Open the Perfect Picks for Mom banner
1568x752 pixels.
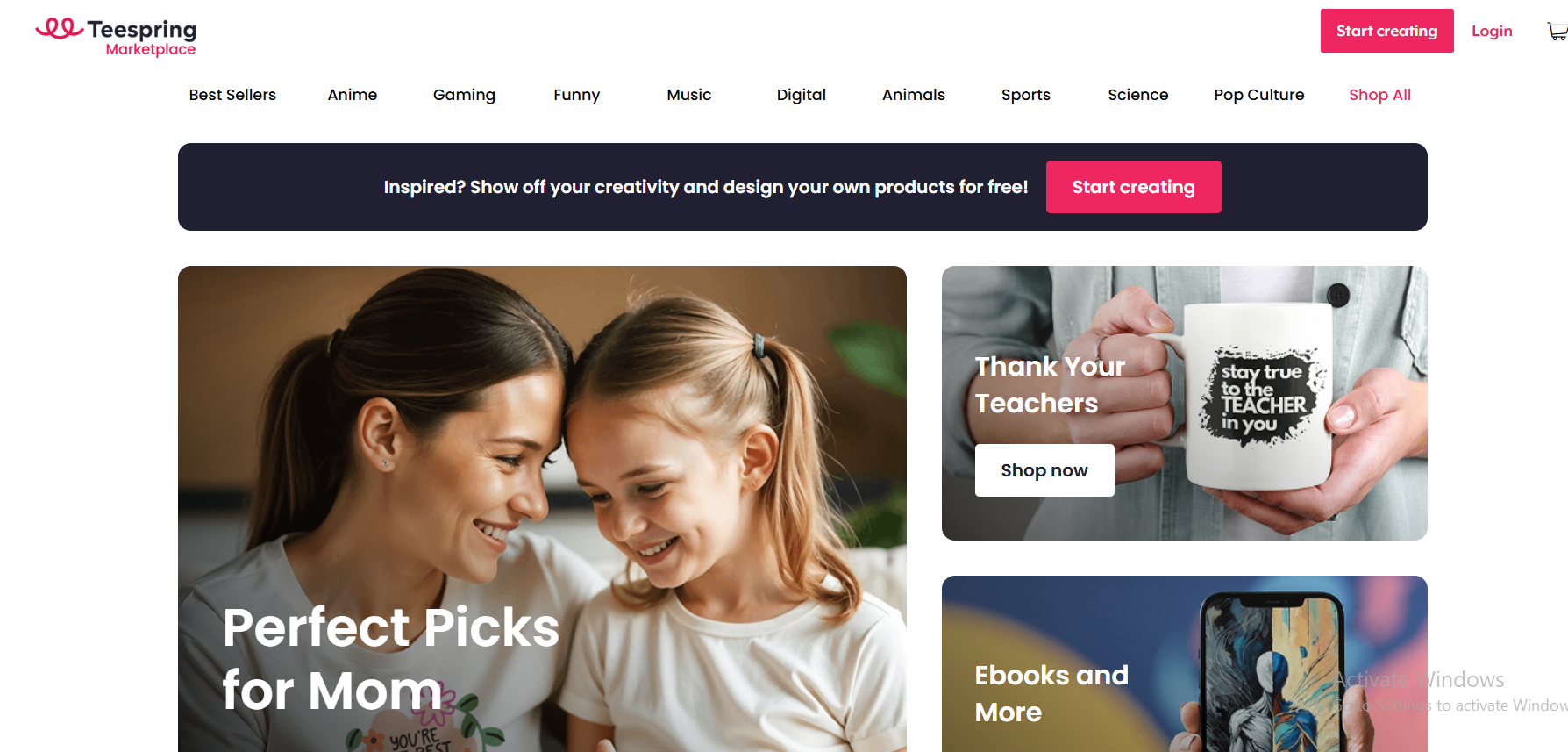point(542,509)
